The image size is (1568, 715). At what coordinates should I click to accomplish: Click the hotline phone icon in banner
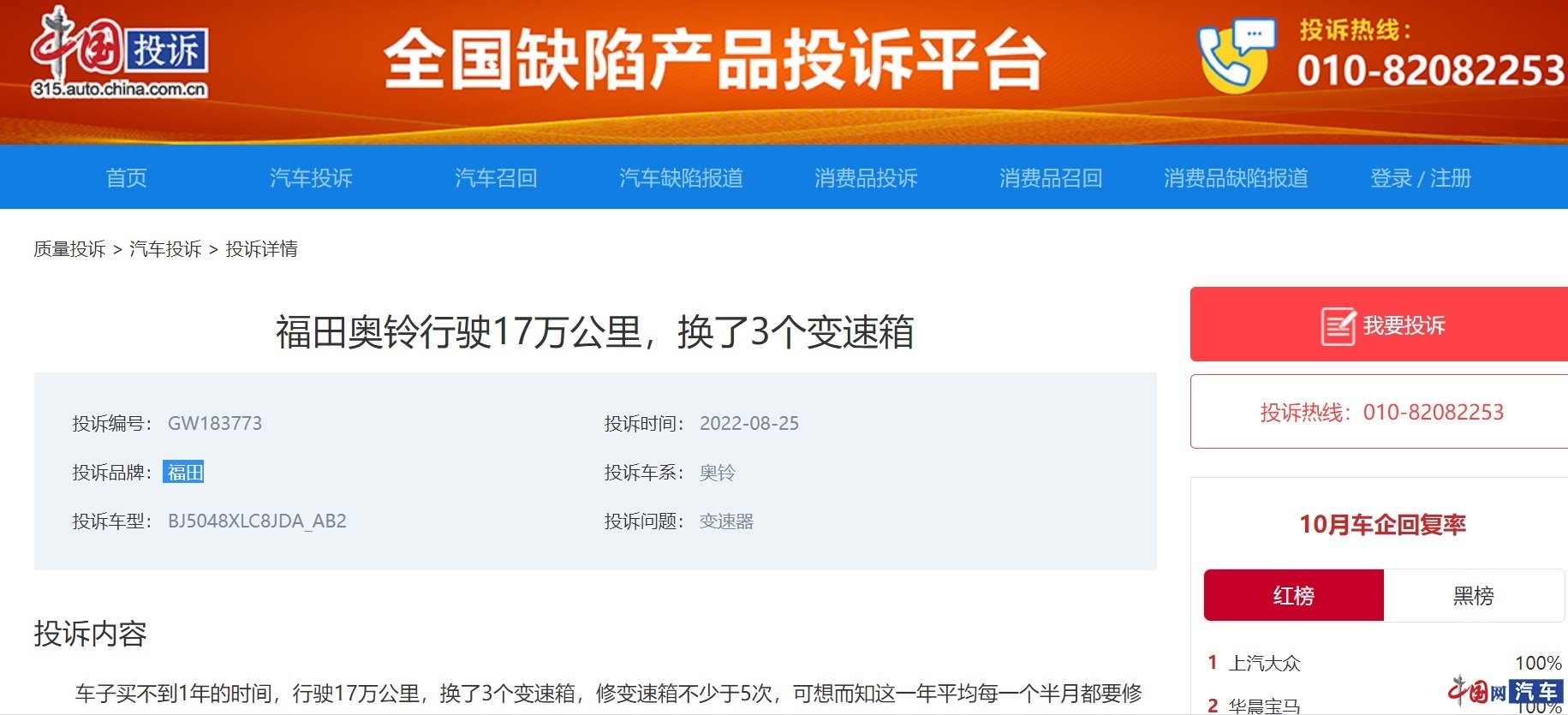pos(1237,55)
